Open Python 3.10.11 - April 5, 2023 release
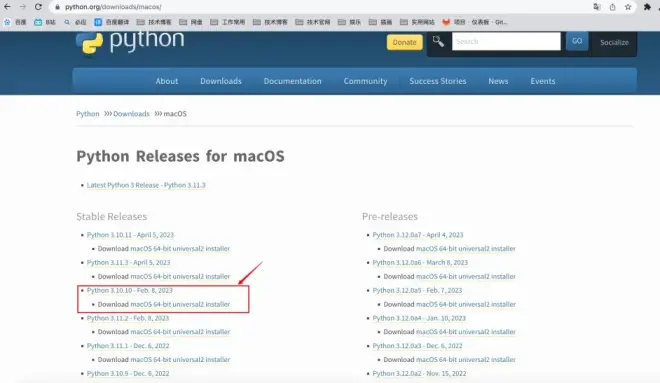The image size is (660, 383). click(x=130, y=235)
